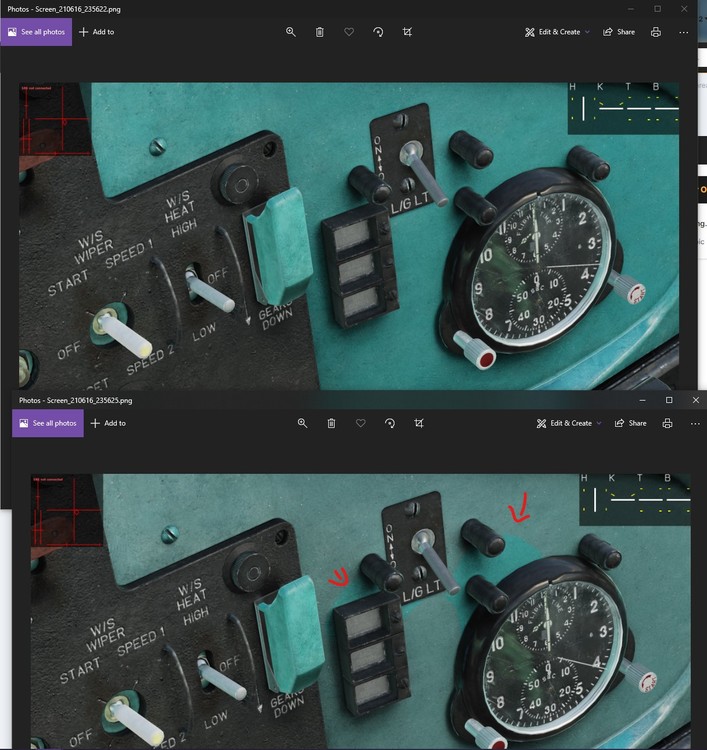Close the Screen_210616_235622 window
This screenshot has height=750, width=707.
pyautogui.click(x=684, y=9)
